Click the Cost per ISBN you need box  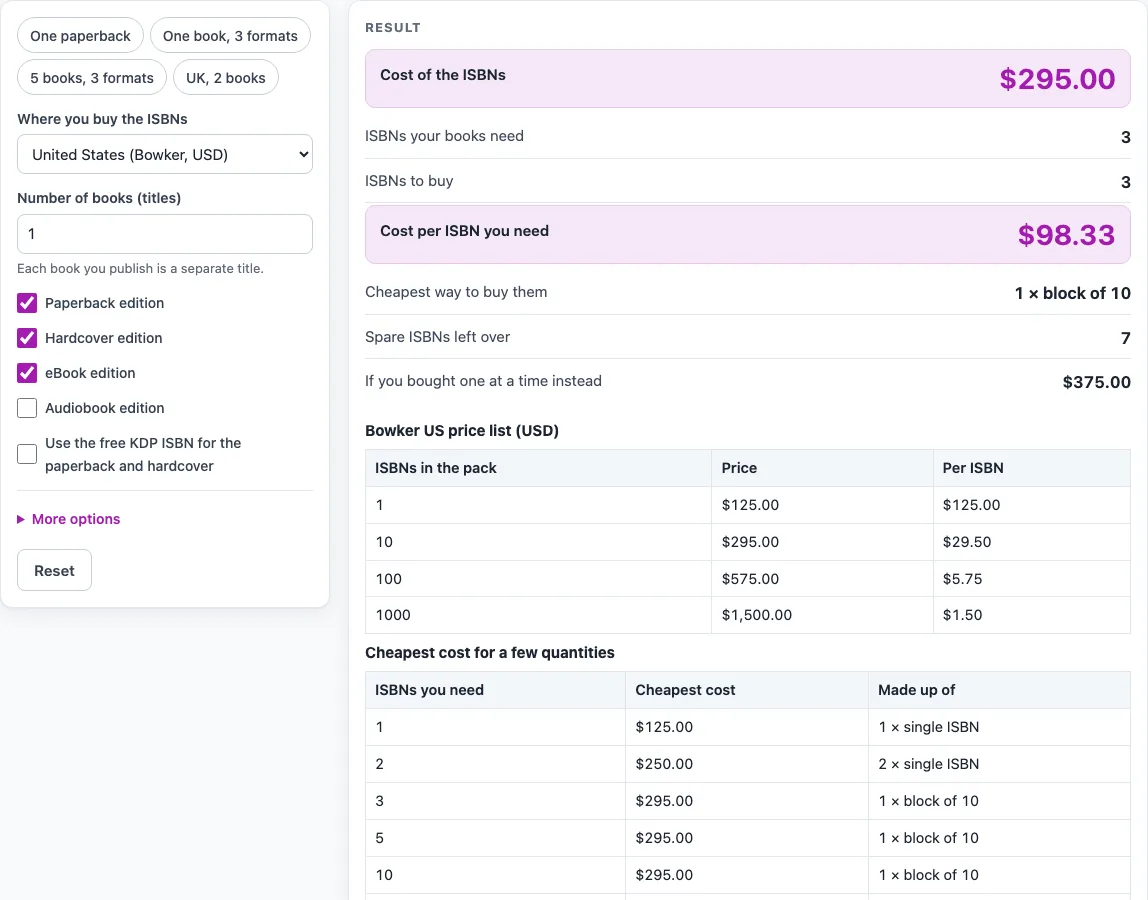(748, 234)
